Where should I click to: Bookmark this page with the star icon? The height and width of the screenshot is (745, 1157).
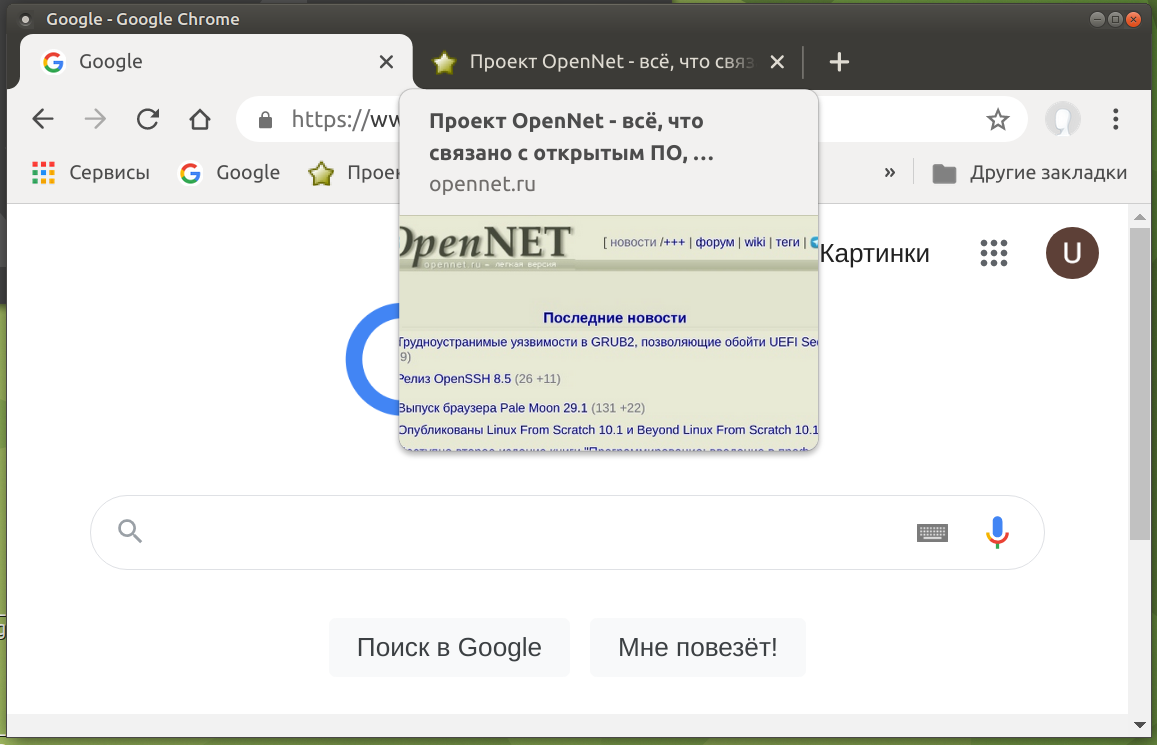coord(997,120)
